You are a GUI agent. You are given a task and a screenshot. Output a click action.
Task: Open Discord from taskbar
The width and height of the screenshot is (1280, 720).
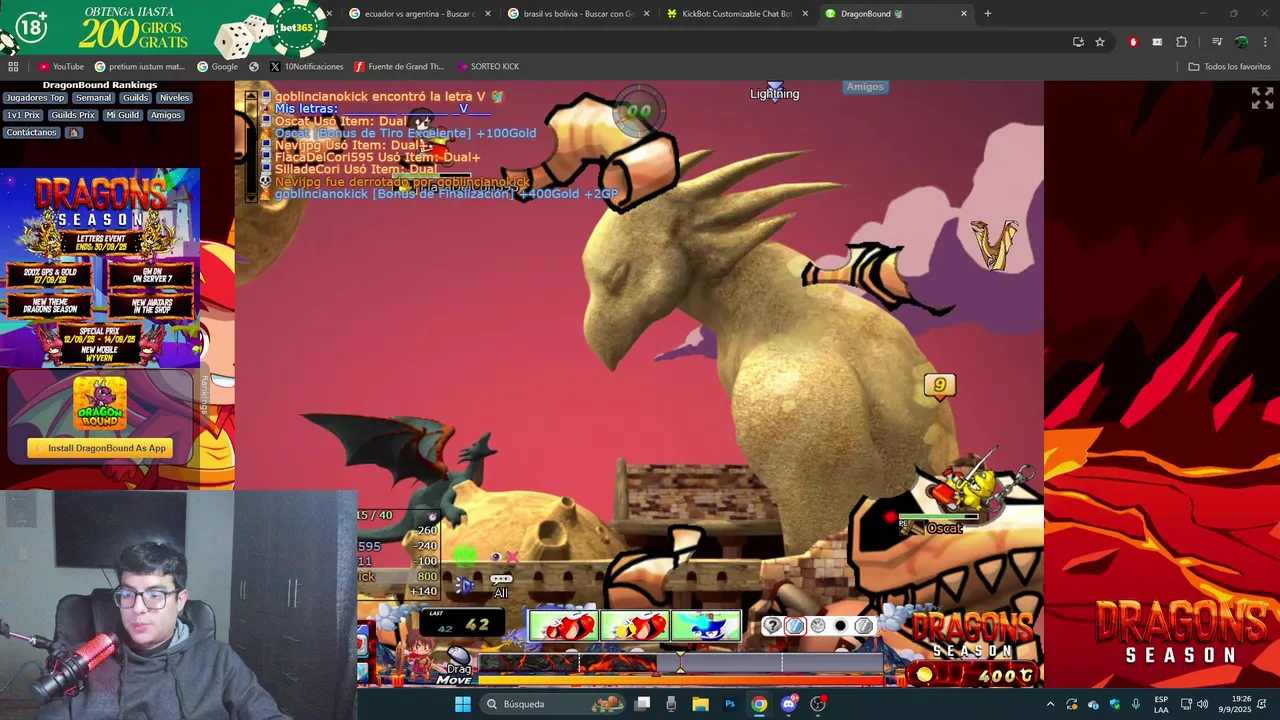(789, 704)
